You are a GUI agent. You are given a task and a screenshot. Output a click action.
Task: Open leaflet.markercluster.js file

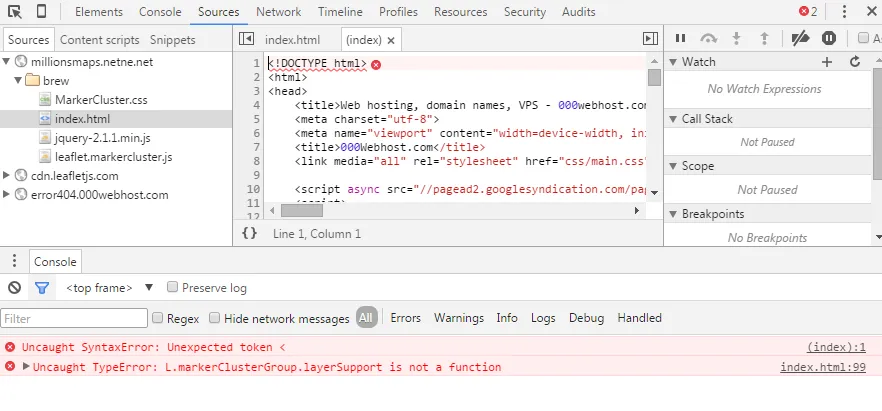(x=114, y=157)
